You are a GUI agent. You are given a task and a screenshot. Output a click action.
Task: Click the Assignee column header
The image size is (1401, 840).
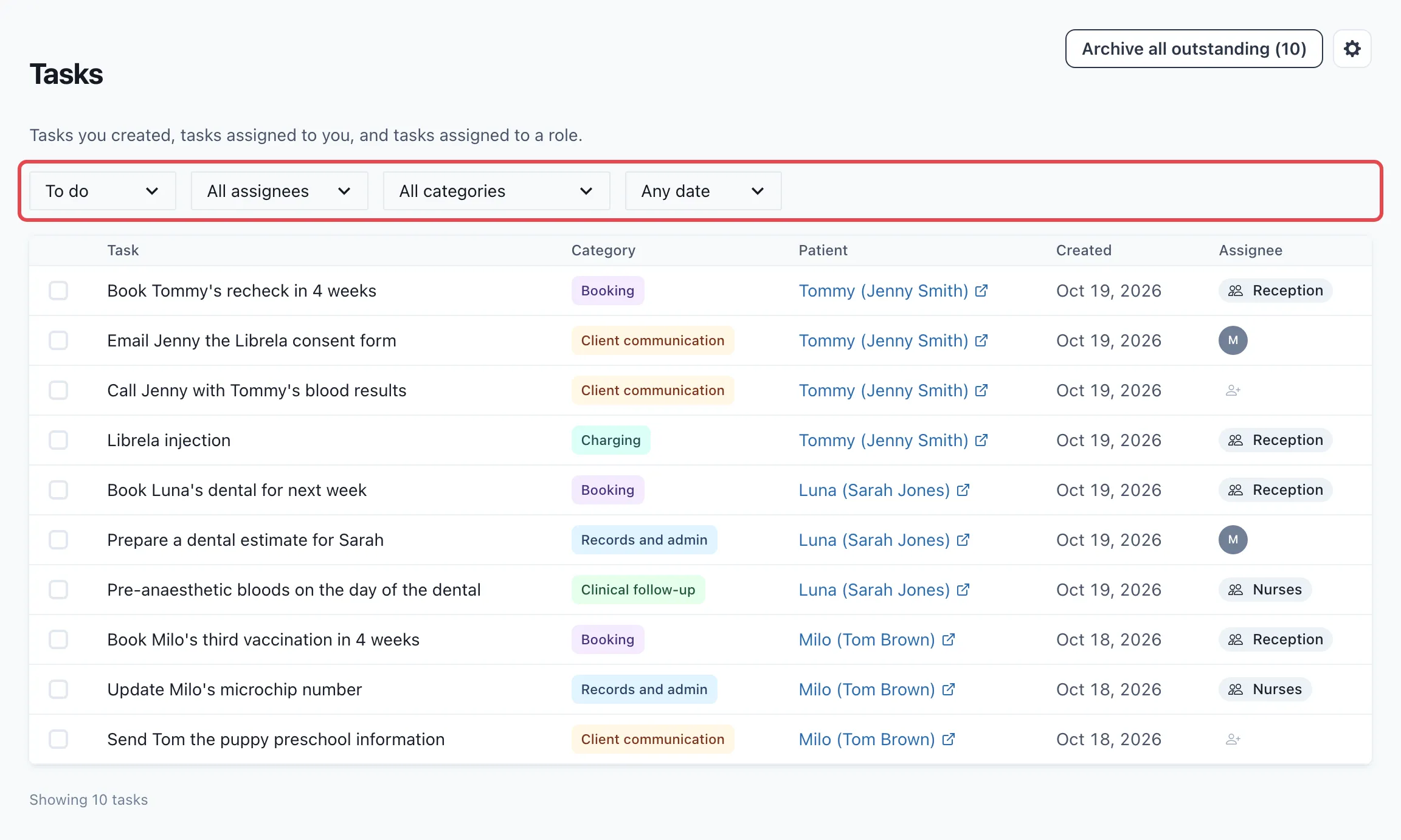(1250, 250)
